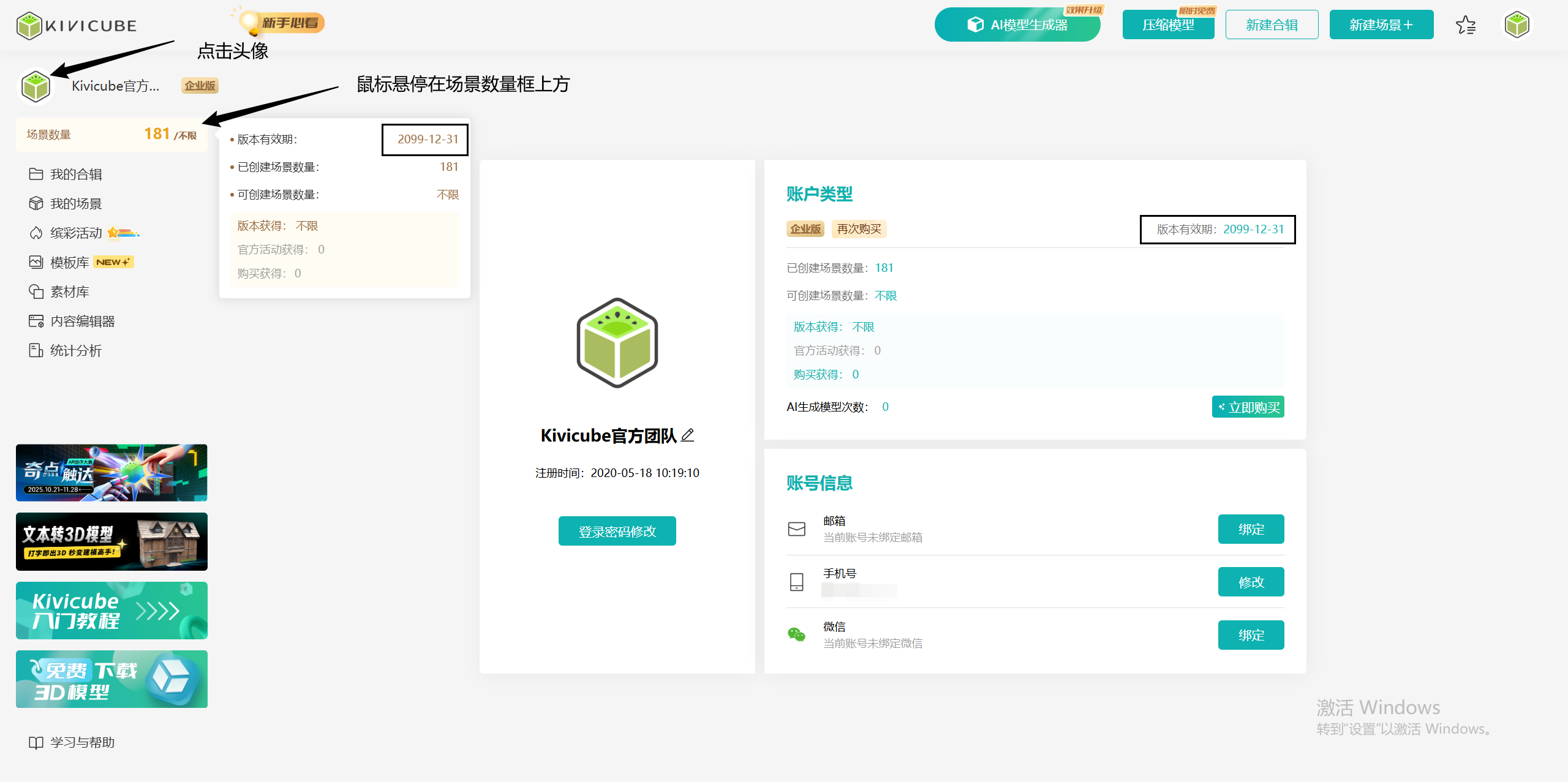Click the phone device icon

coord(796,582)
